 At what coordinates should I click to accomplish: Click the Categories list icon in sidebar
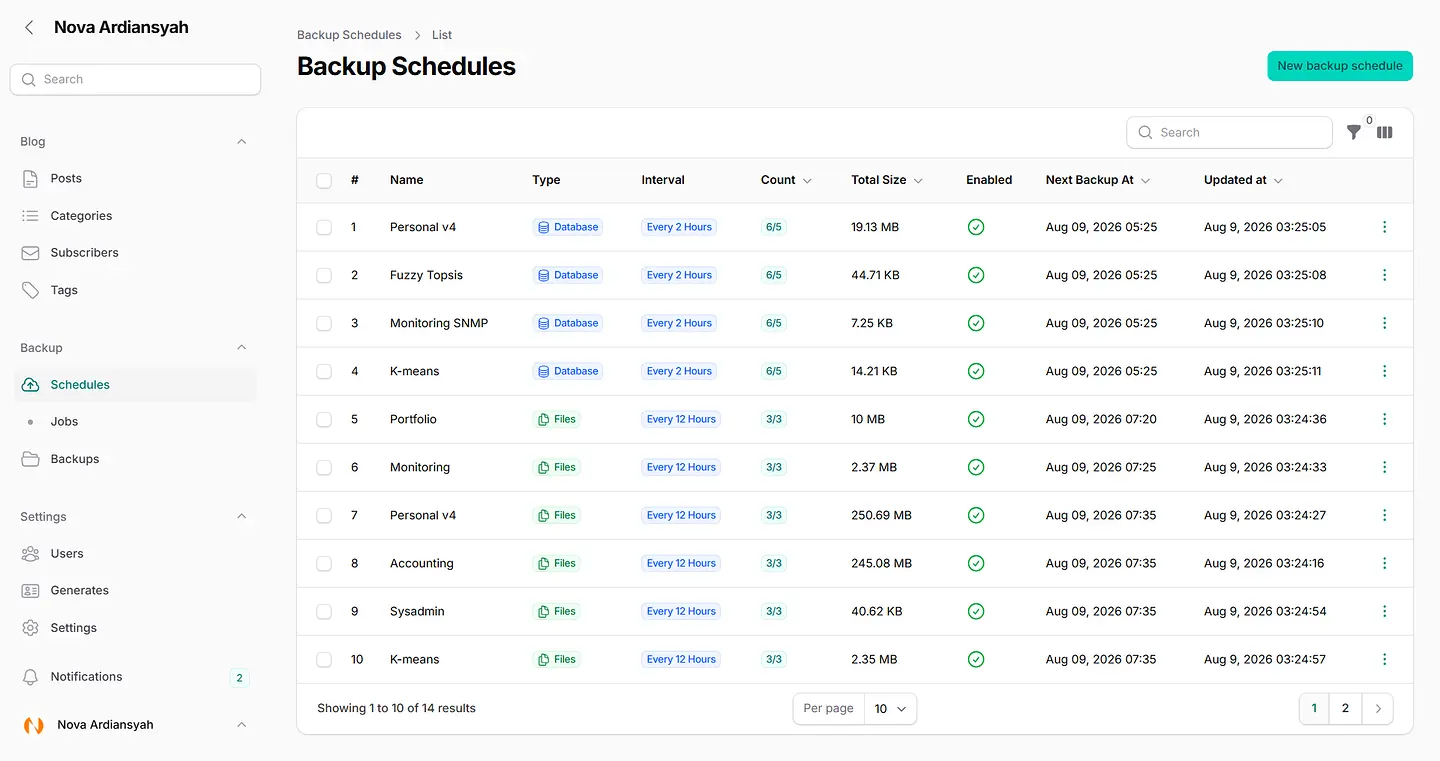(31, 216)
